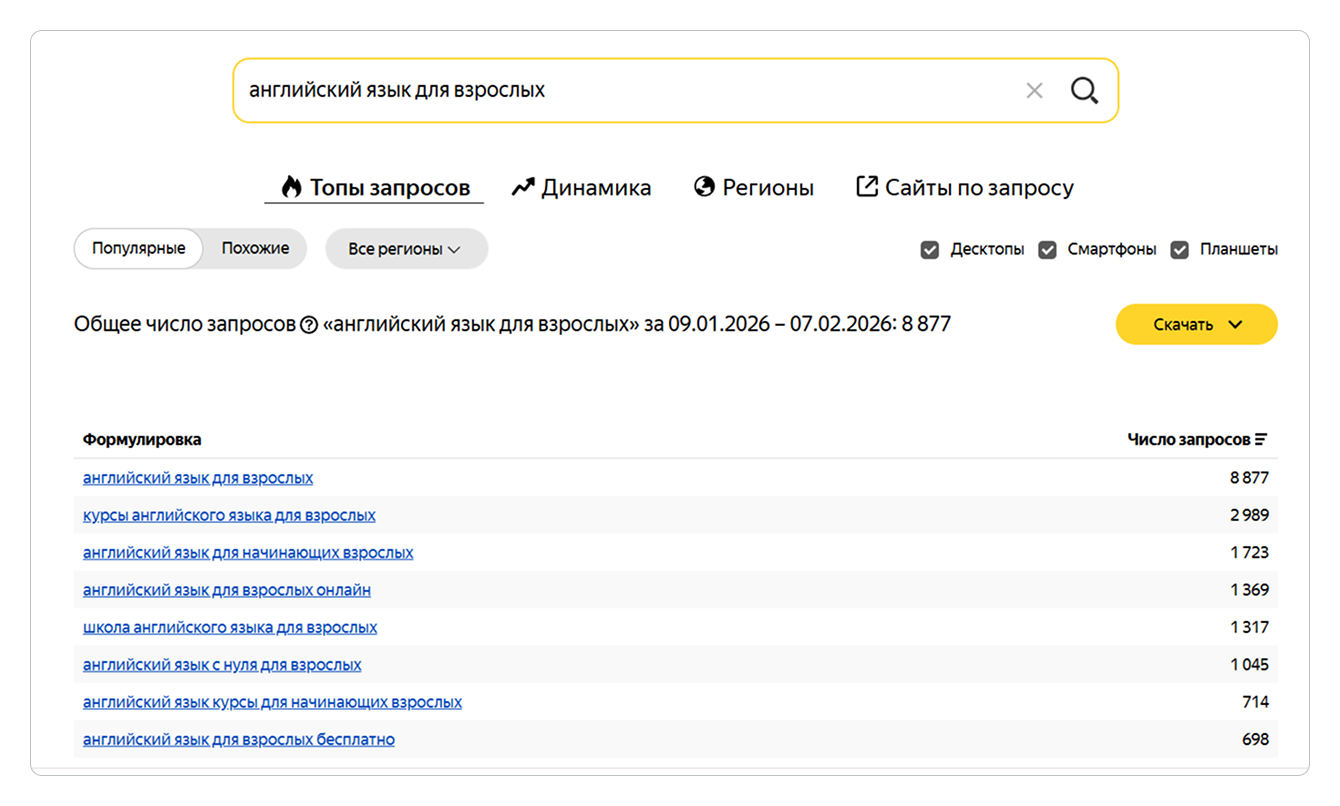The image size is (1340, 806).
Task: Expand the Все регионы dropdown
Action: [406, 249]
